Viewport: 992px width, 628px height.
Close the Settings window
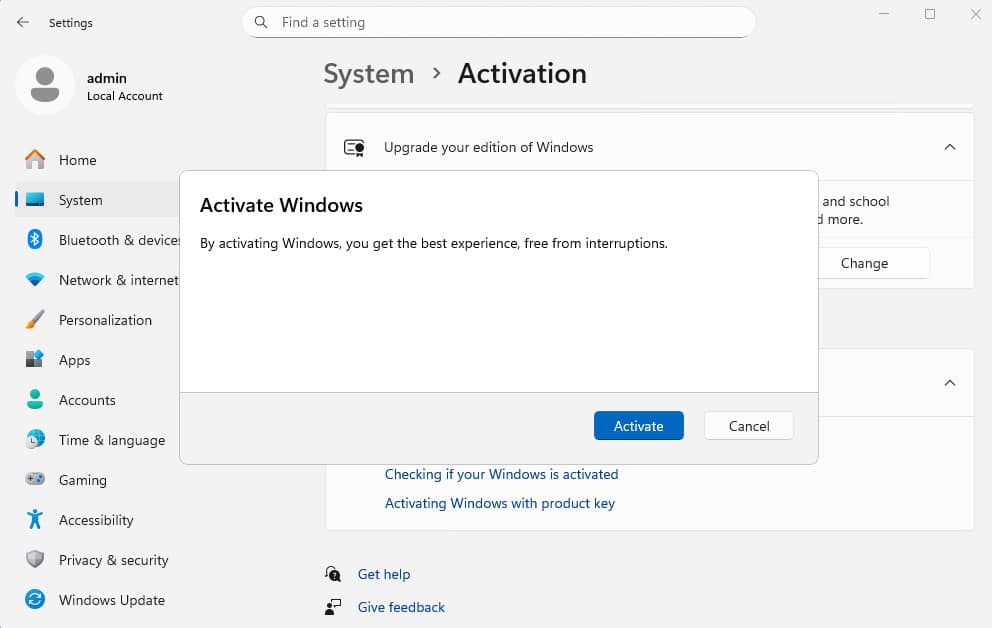click(x=976, y=14)
